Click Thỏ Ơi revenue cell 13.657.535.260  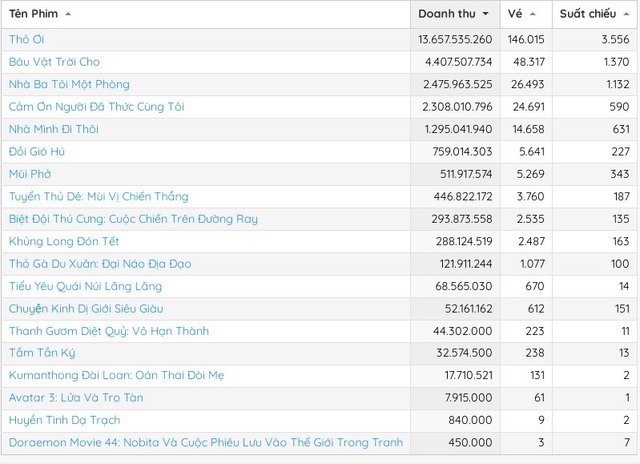455,39
